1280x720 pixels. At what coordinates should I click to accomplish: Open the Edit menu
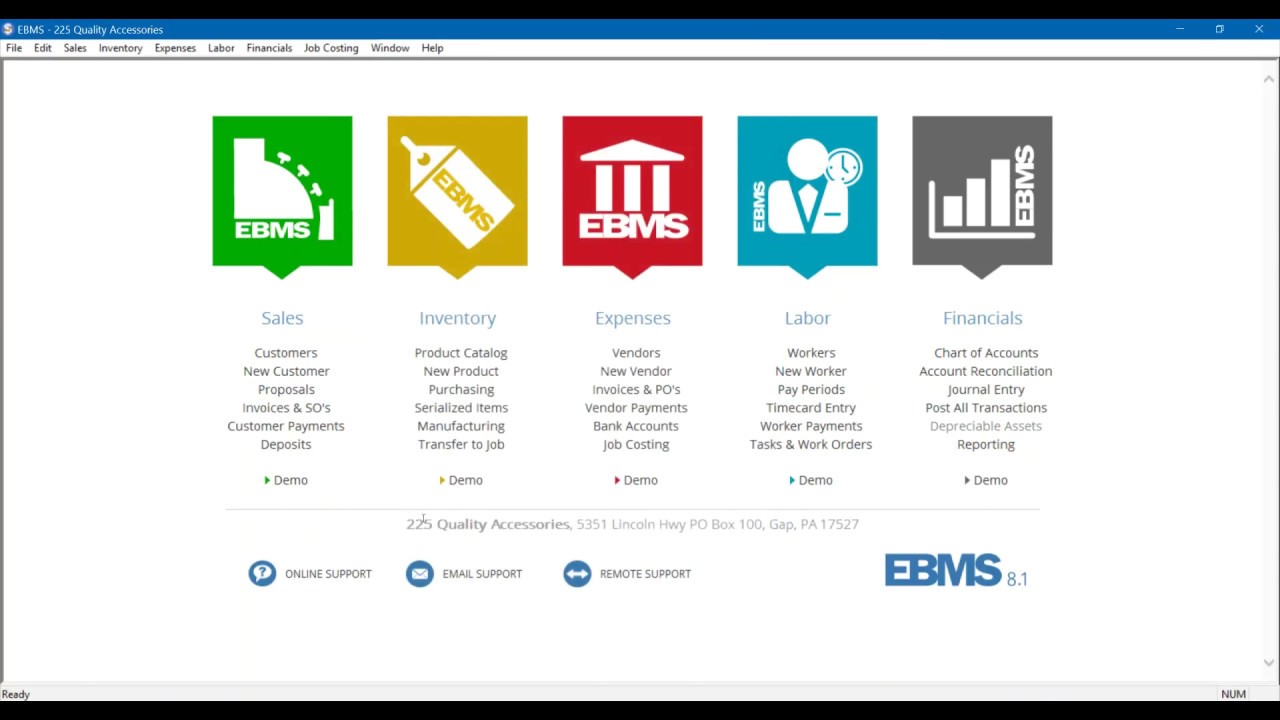point(43,48)
